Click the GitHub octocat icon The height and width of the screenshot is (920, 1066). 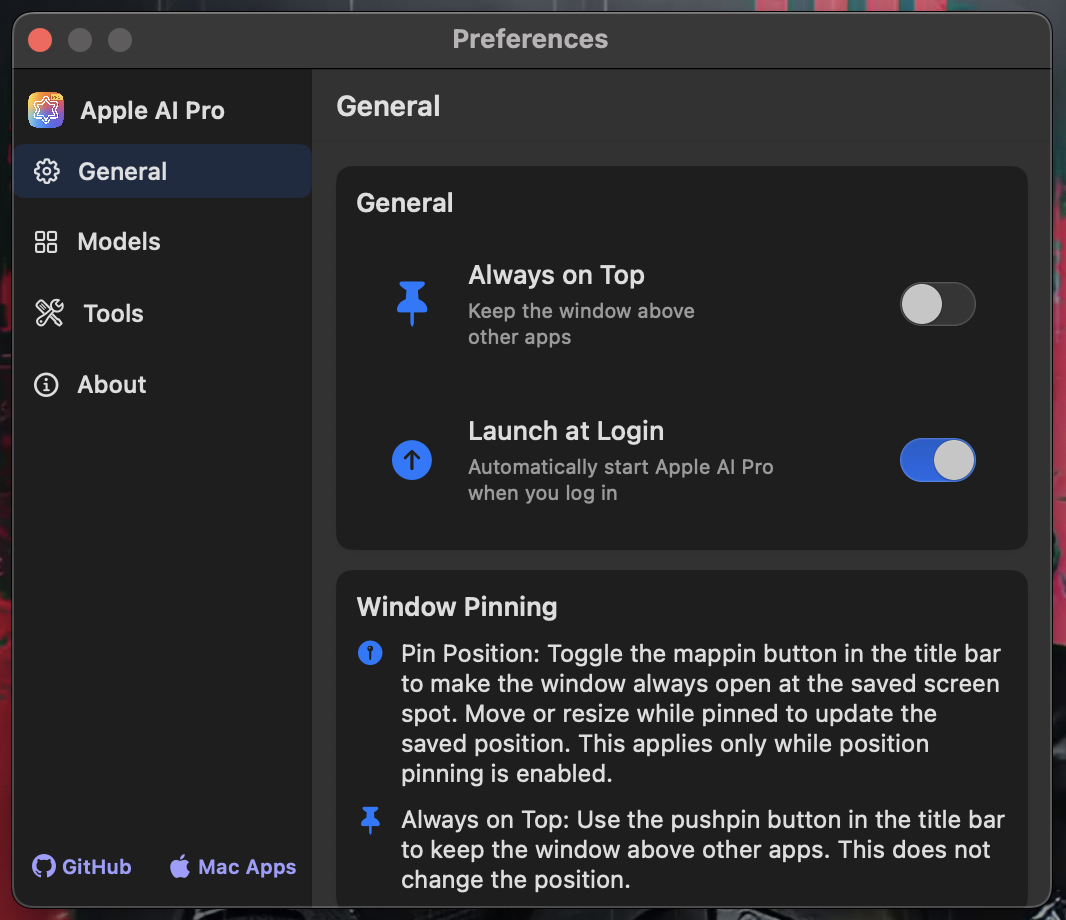click(x=44, y=866)
